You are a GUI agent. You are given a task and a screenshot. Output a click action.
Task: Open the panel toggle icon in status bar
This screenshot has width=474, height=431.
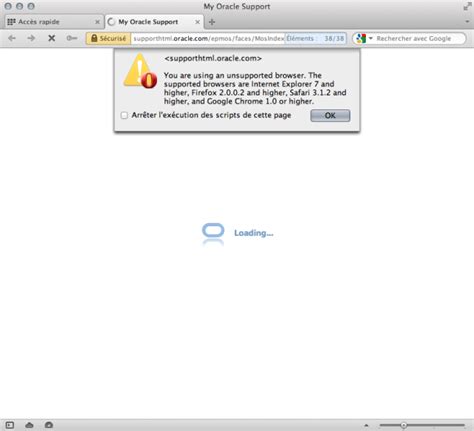click(x=10, y=425)
